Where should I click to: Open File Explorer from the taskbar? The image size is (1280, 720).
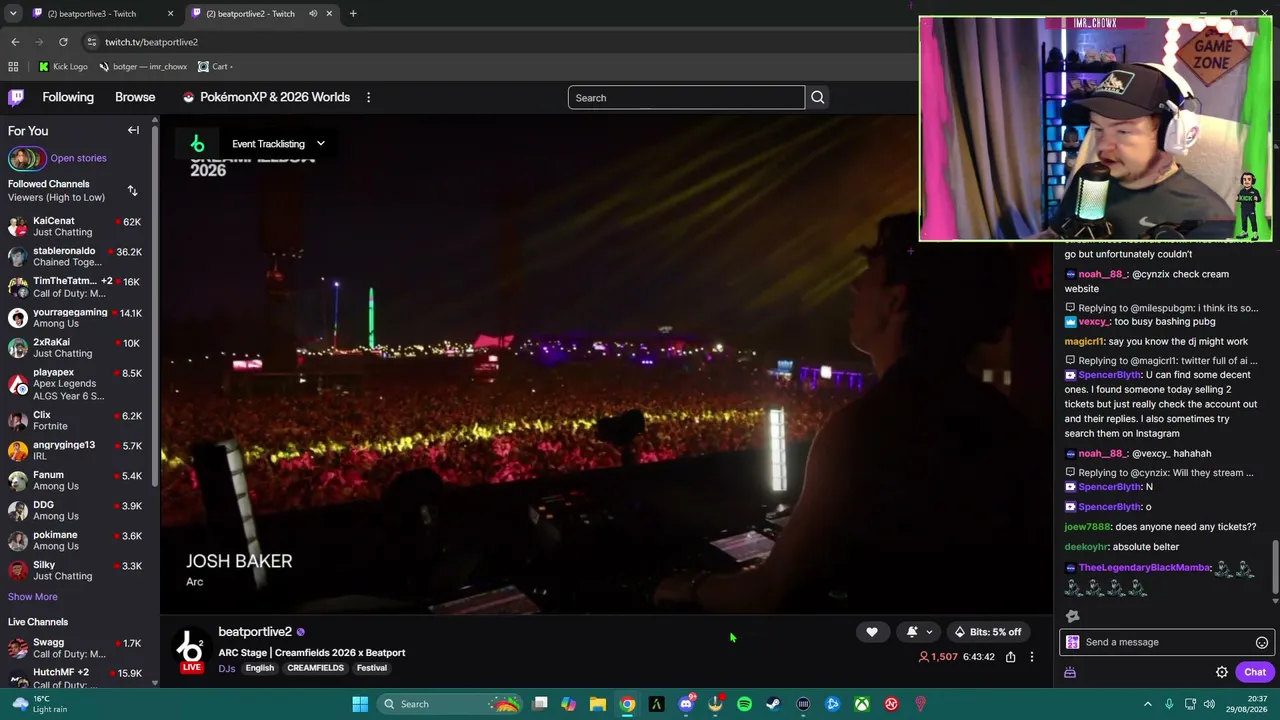(x=598, y=704)
